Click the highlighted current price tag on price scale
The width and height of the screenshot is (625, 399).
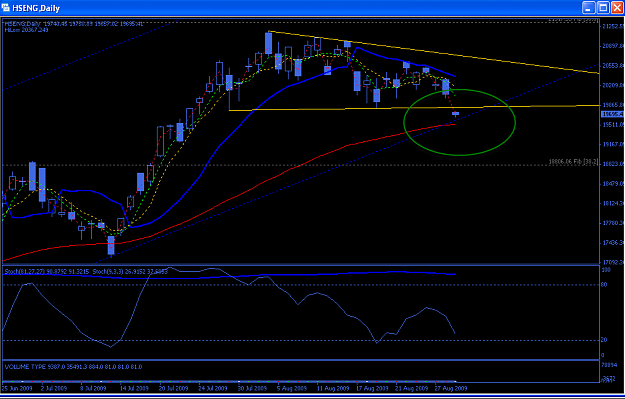[x=611, y=114]
